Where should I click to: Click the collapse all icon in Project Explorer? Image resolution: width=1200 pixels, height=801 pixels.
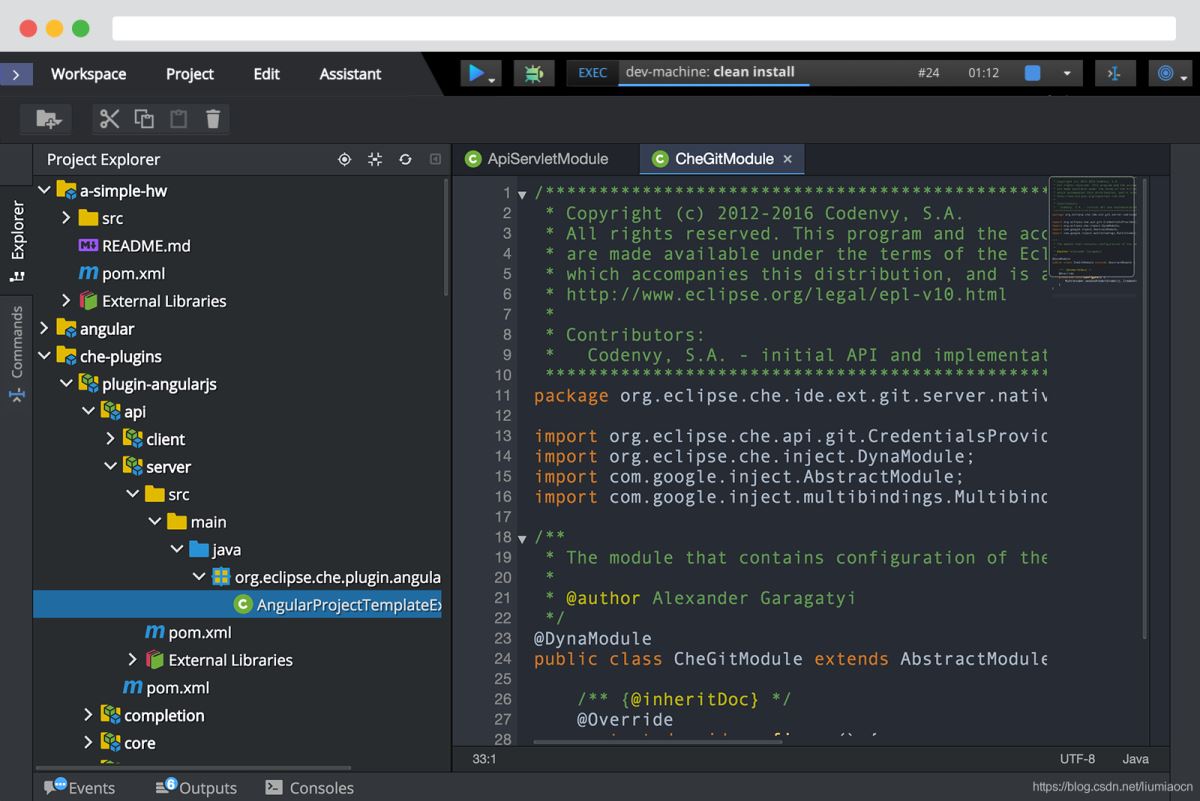pos(375,159)
